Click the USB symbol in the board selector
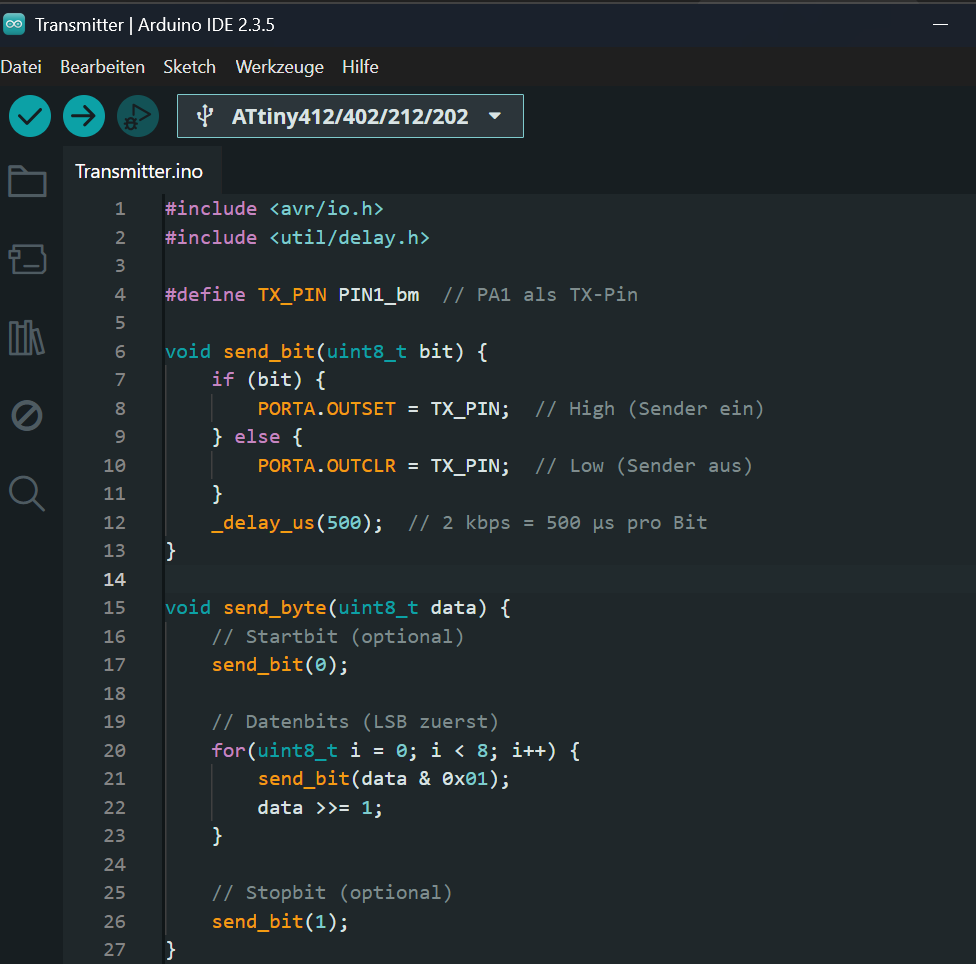976x964 pixels. point(205,116)
